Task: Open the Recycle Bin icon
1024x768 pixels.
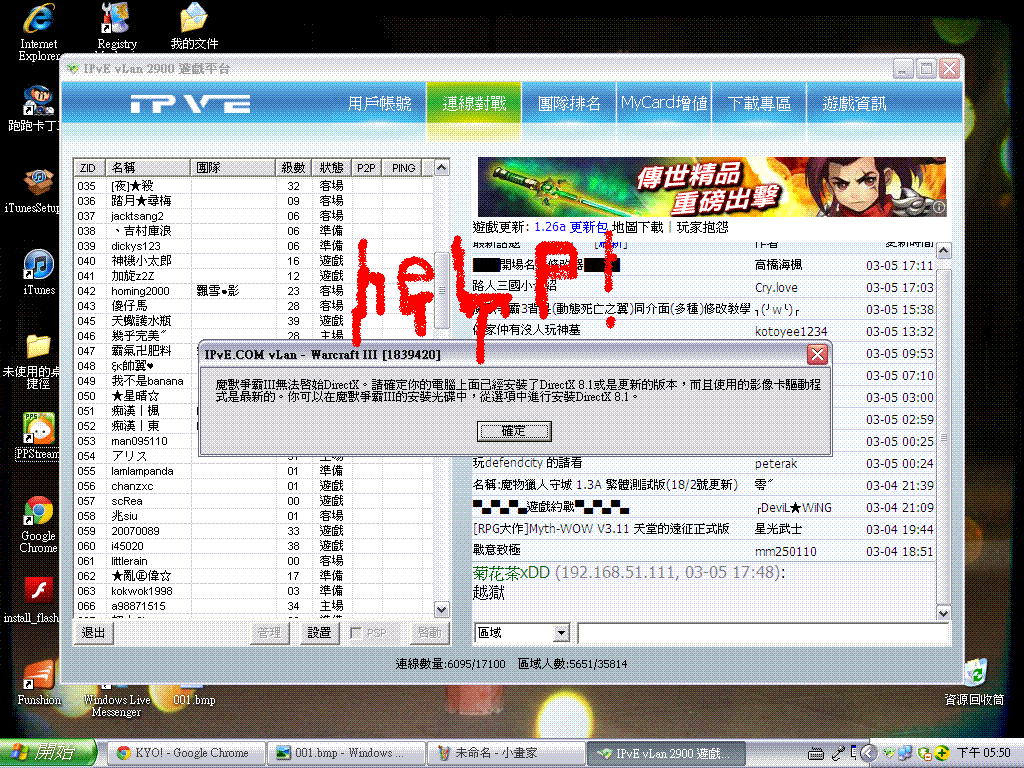Action: pos(974,674)
